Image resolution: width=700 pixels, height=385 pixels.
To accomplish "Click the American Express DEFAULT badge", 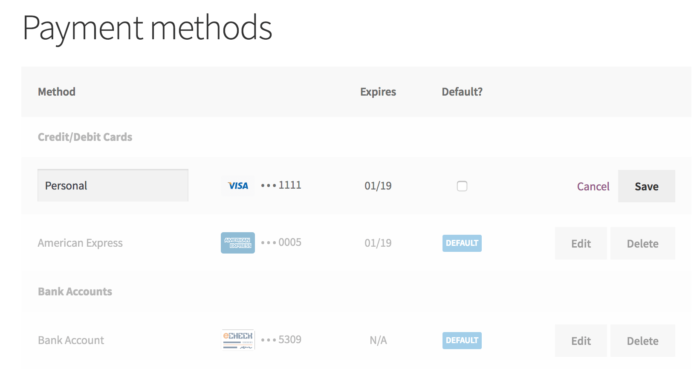I will [x=462, y=243].
